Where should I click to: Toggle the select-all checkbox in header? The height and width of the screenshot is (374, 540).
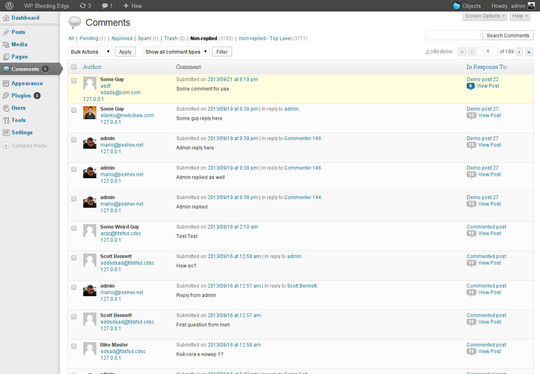click(x=74, y=66)
